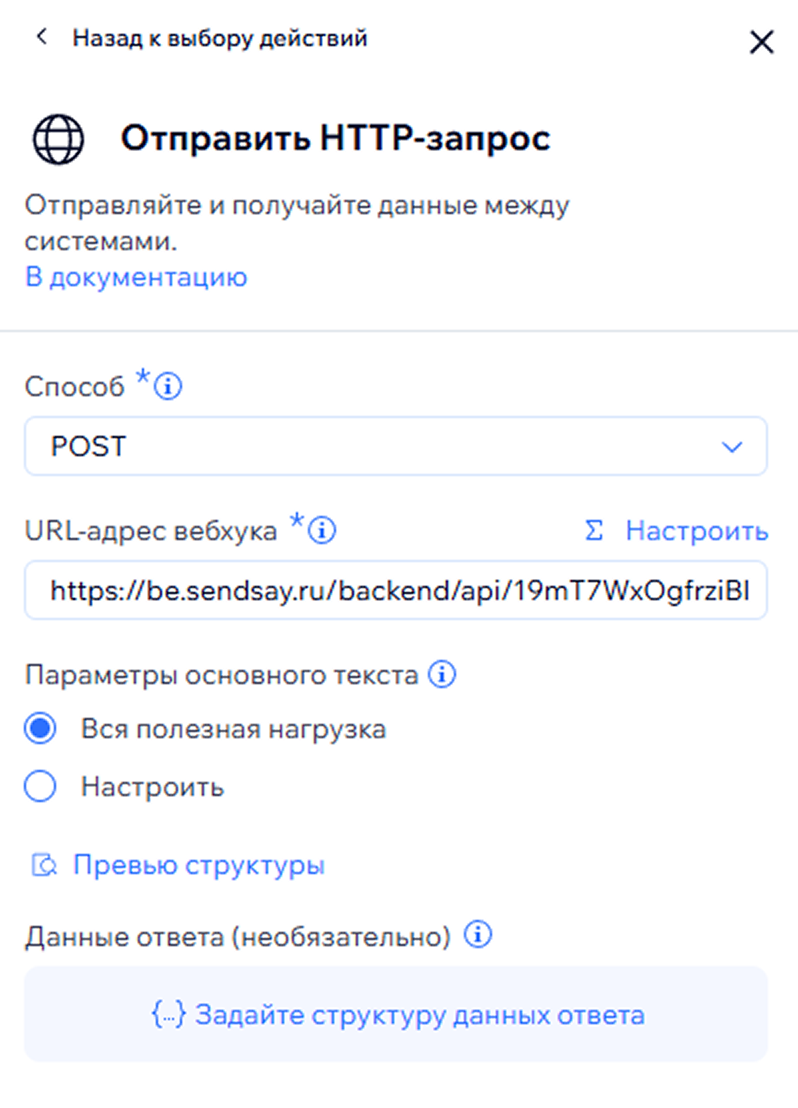
Task: Click the structure preview magnifier icon
Action: (43, 865)
